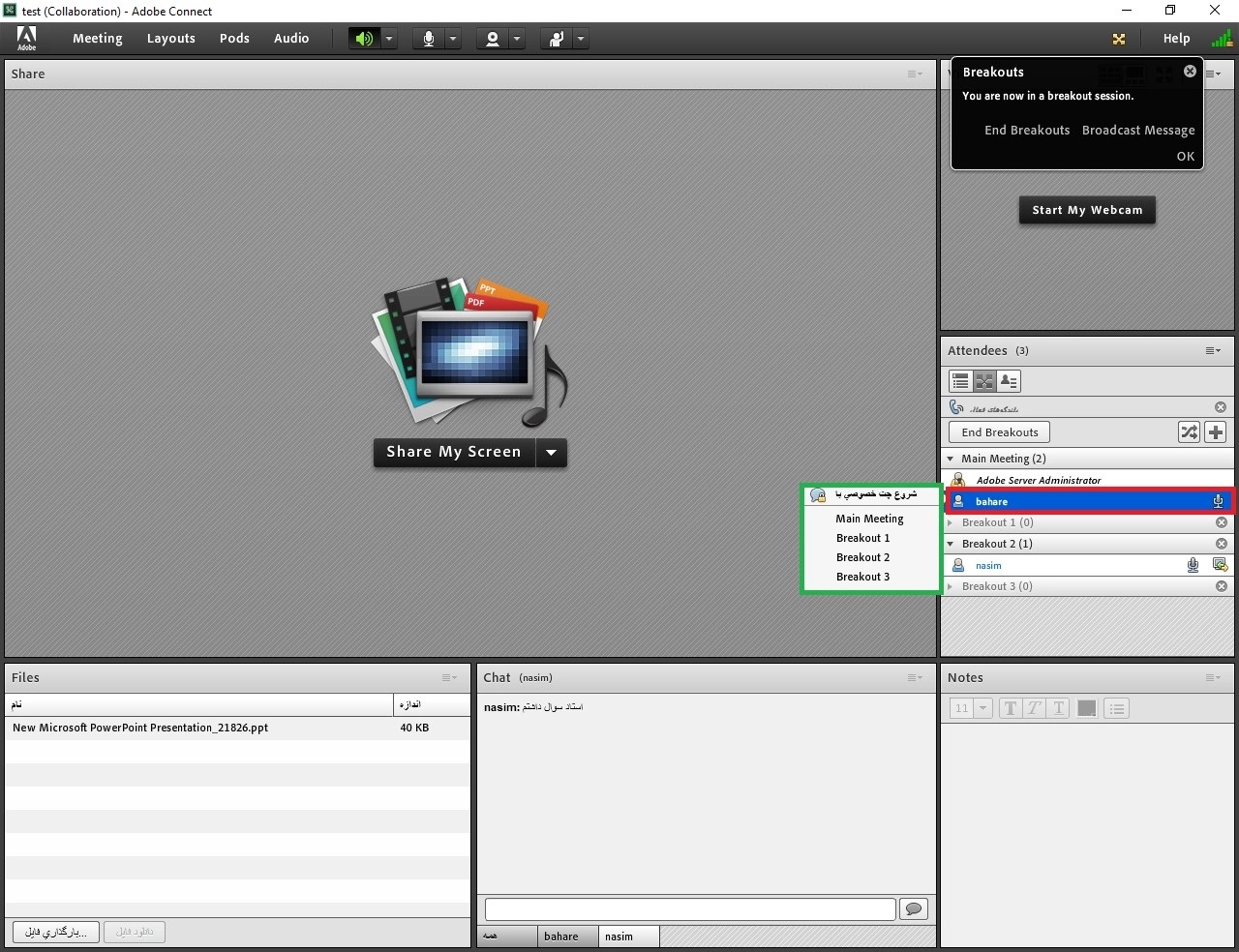Select New Microsoft PowerPoint Presentation file
The width and height of the screenshot is (1239, 952).
[x=237, y=728]
